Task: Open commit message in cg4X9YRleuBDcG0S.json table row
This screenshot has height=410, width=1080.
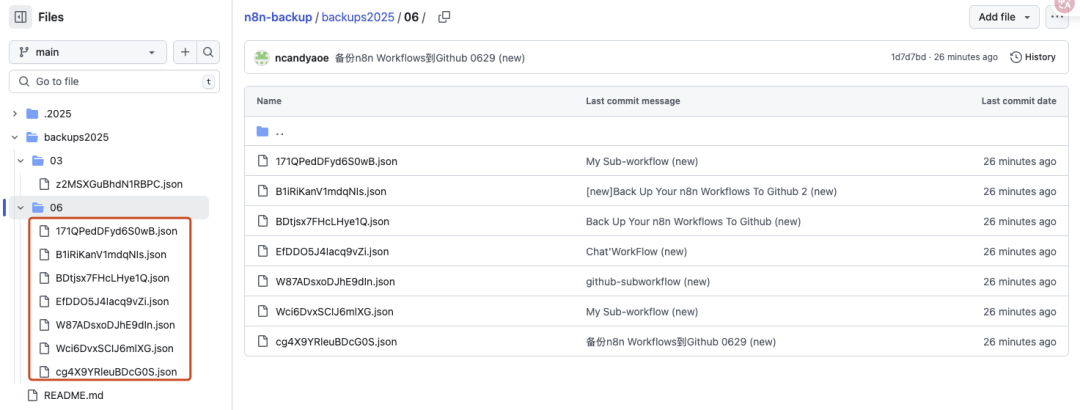Action: tap(681, 341)
